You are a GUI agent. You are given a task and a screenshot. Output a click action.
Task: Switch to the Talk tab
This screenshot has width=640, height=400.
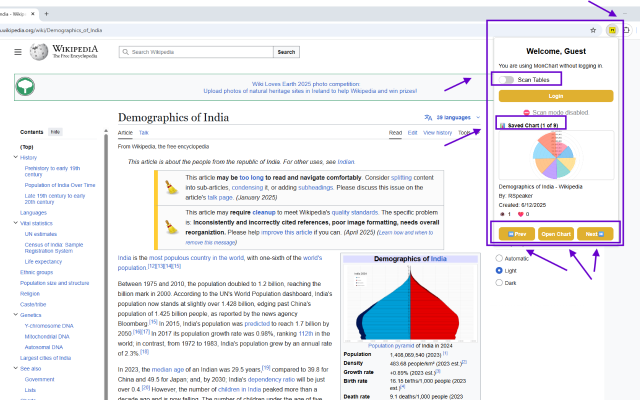point(144,133)
